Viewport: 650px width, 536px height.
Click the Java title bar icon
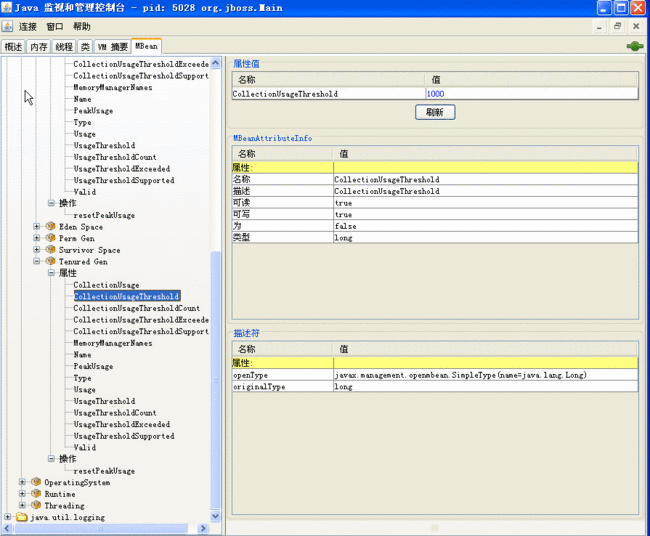[x=7, y=7]
